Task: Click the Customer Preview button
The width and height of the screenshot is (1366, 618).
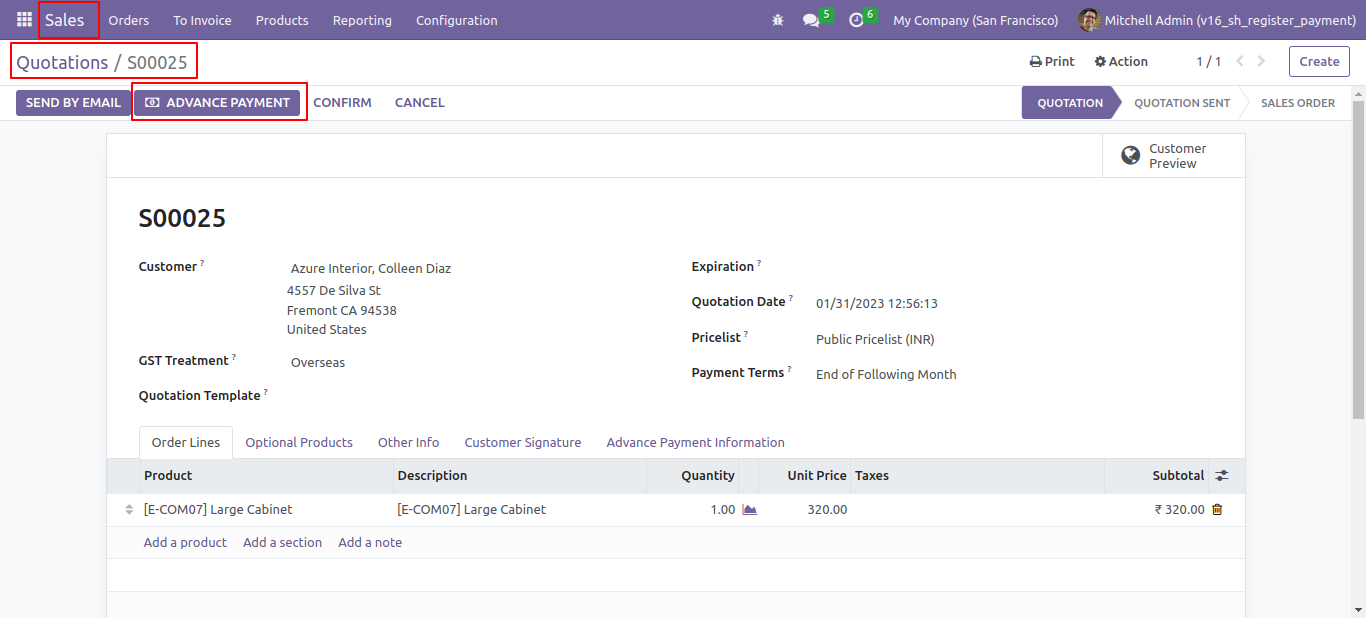Action: pyautogui.click(x=1174, y=156)
